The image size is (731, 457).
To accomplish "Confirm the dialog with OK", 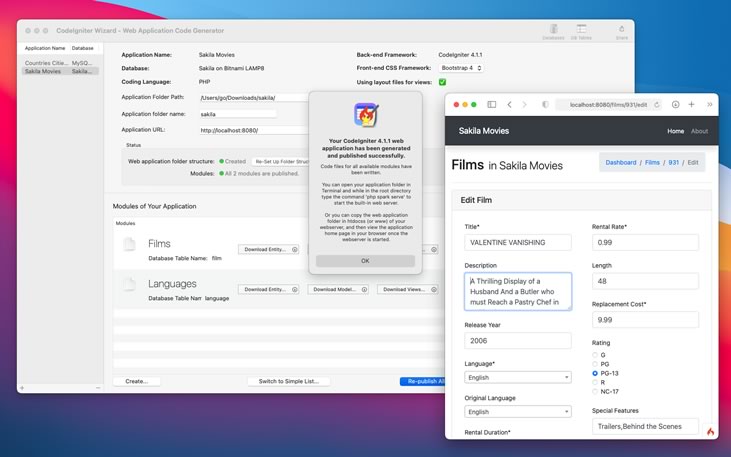I will point(365,261).
